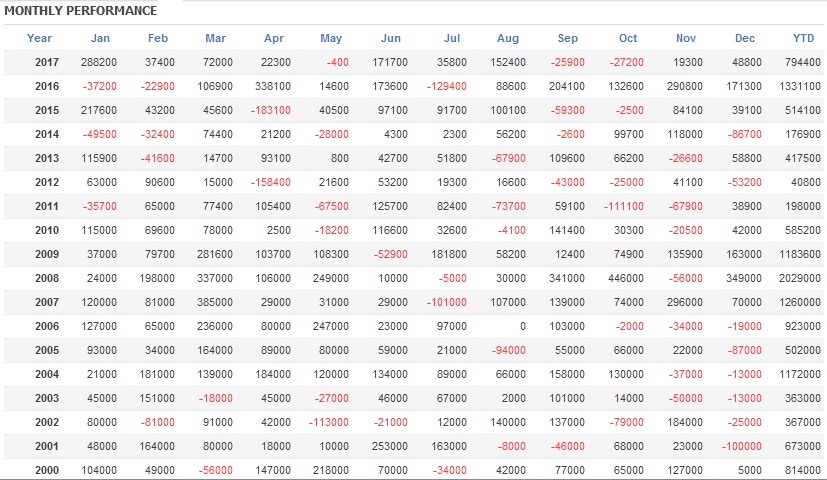Click 151000 in the 2003 Feb cell
Screen dimensions: 827x480
tap(157, 398)
